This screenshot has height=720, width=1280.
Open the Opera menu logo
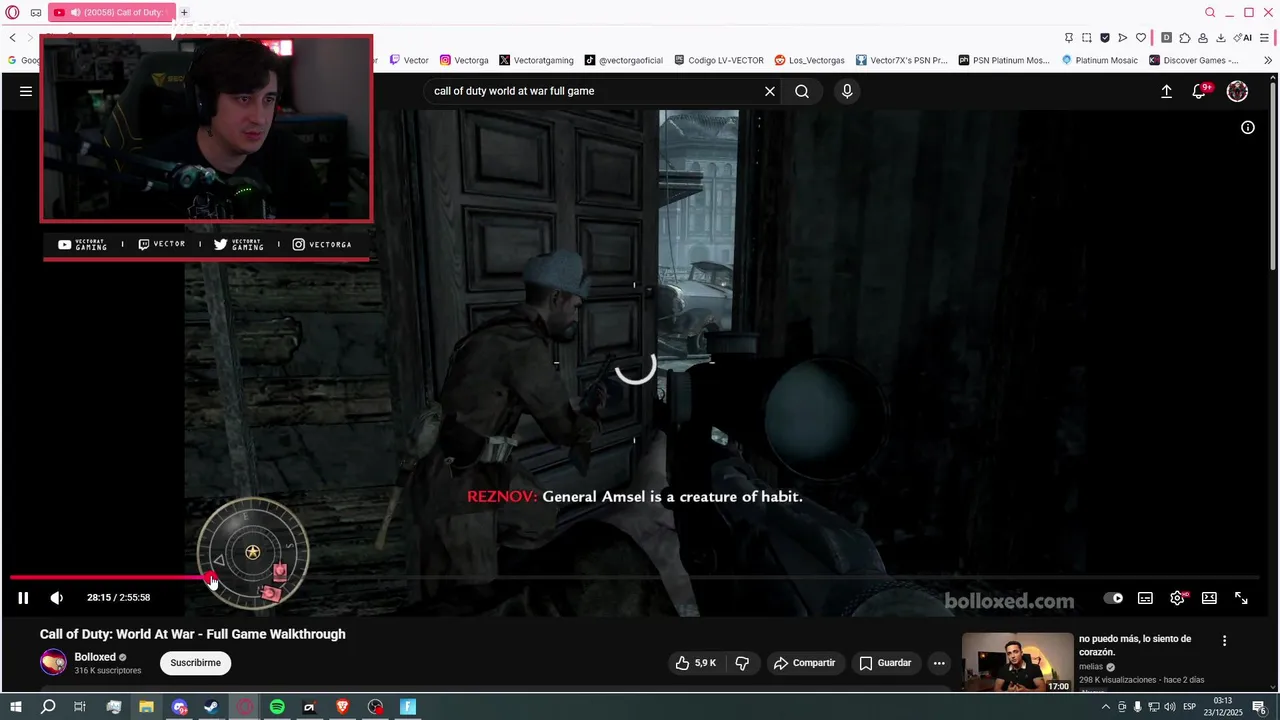tap(12, 12)
